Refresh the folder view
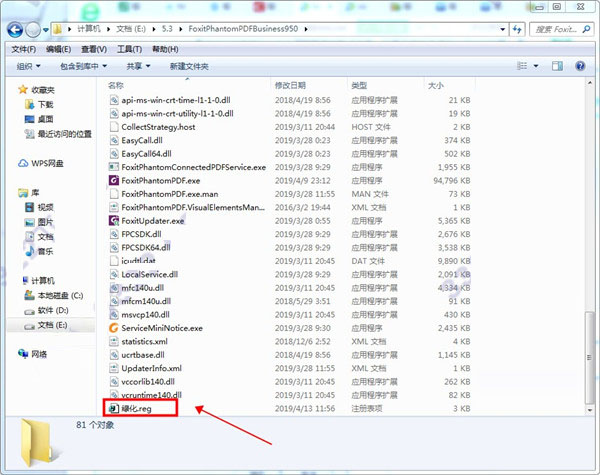 [517, 29]
